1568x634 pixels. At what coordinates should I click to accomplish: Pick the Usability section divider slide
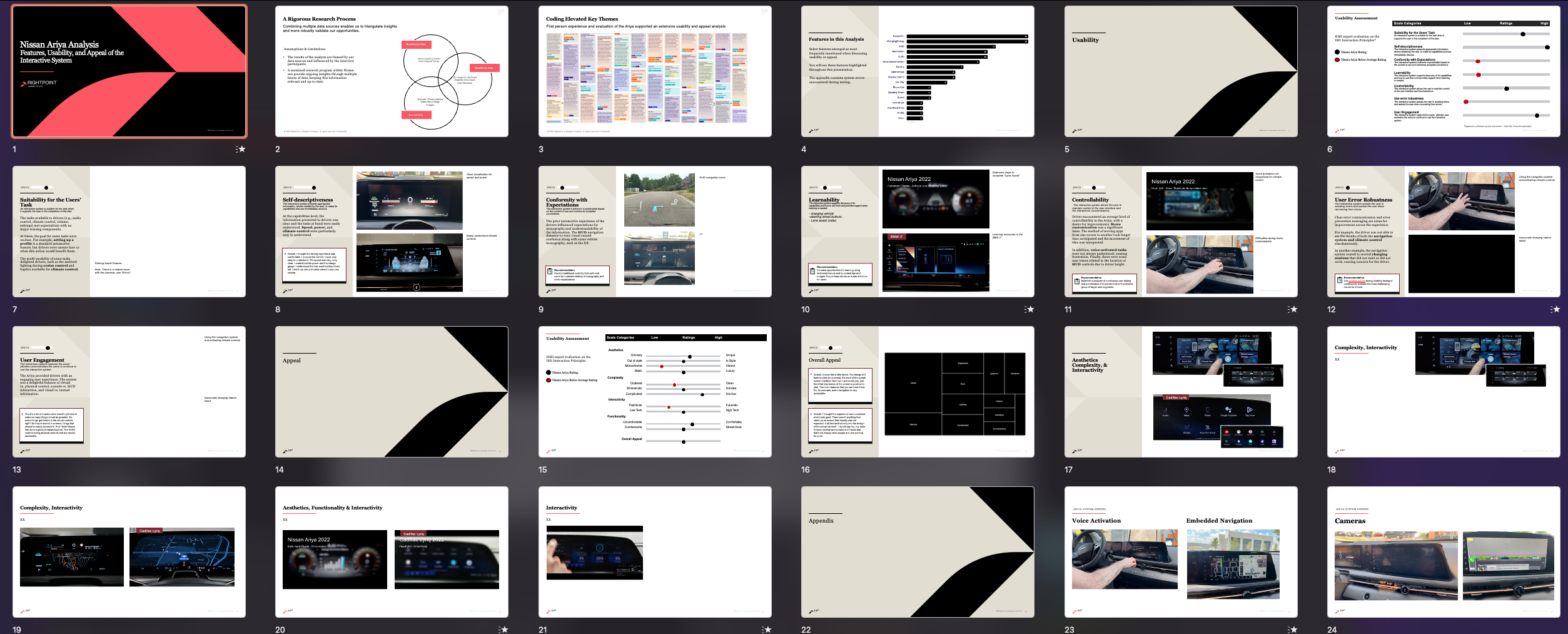click(x=1181, y=71)
